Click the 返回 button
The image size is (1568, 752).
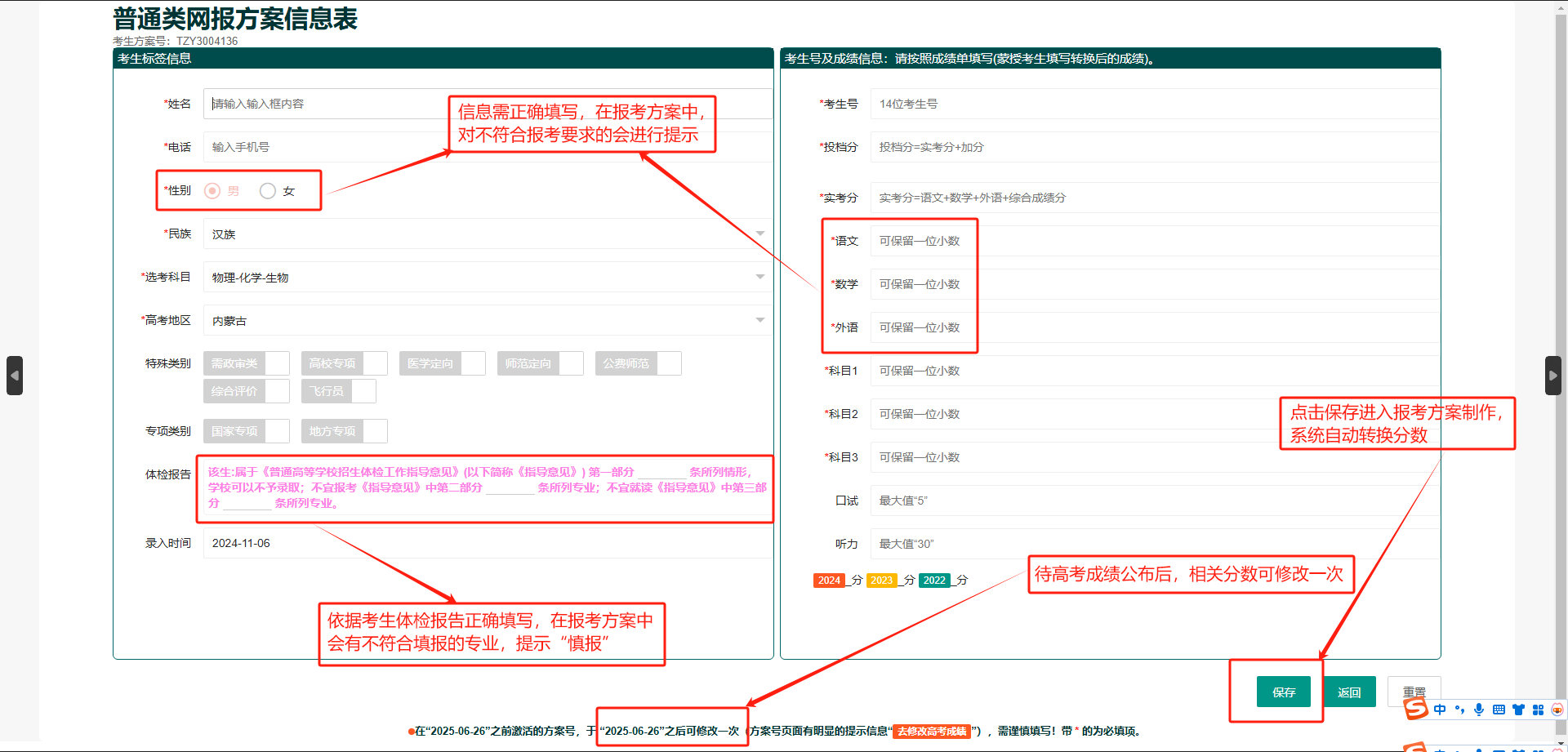click(1349, 692)
